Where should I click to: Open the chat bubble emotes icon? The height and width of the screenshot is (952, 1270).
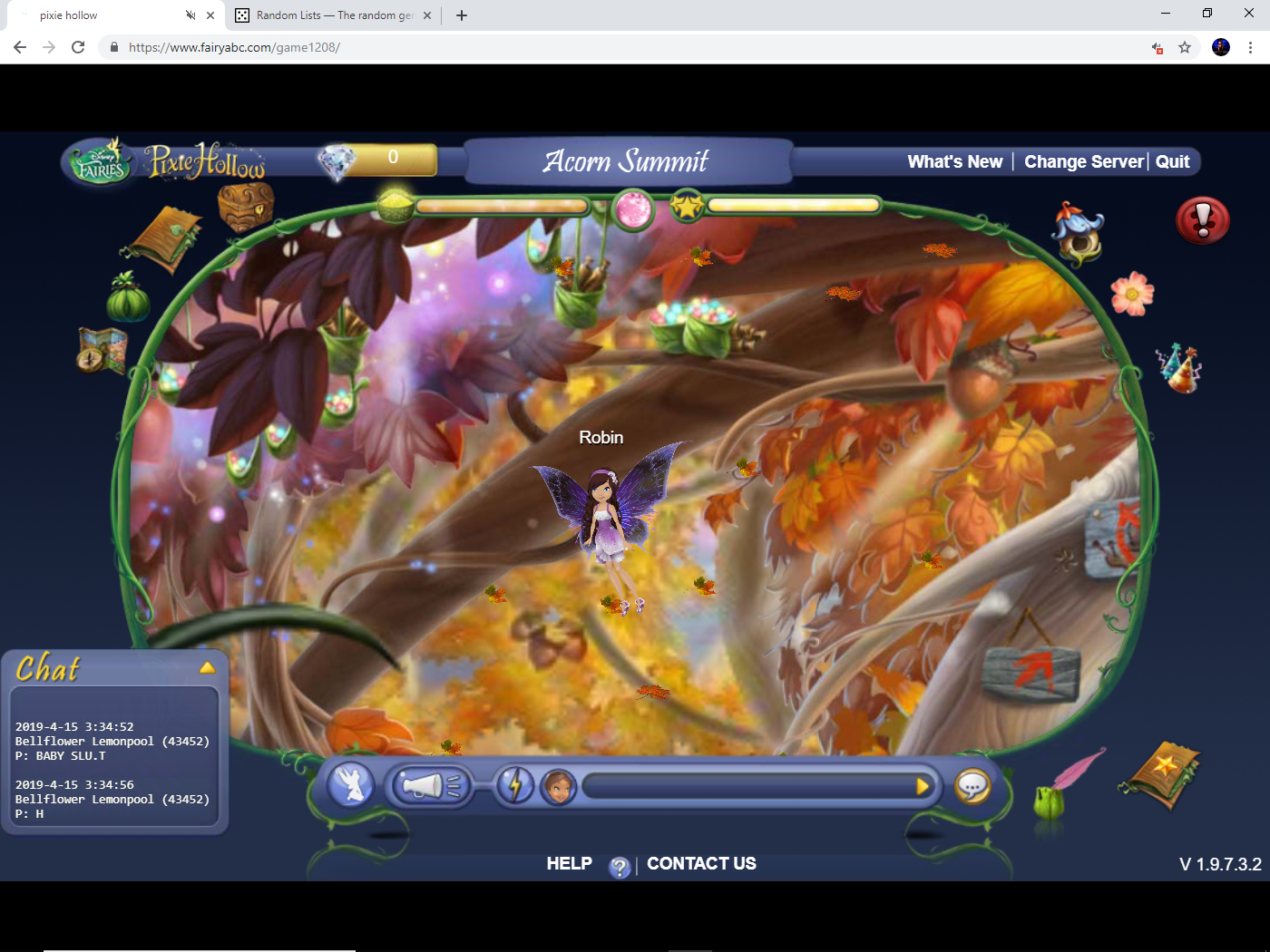click(x=973, y=785)
